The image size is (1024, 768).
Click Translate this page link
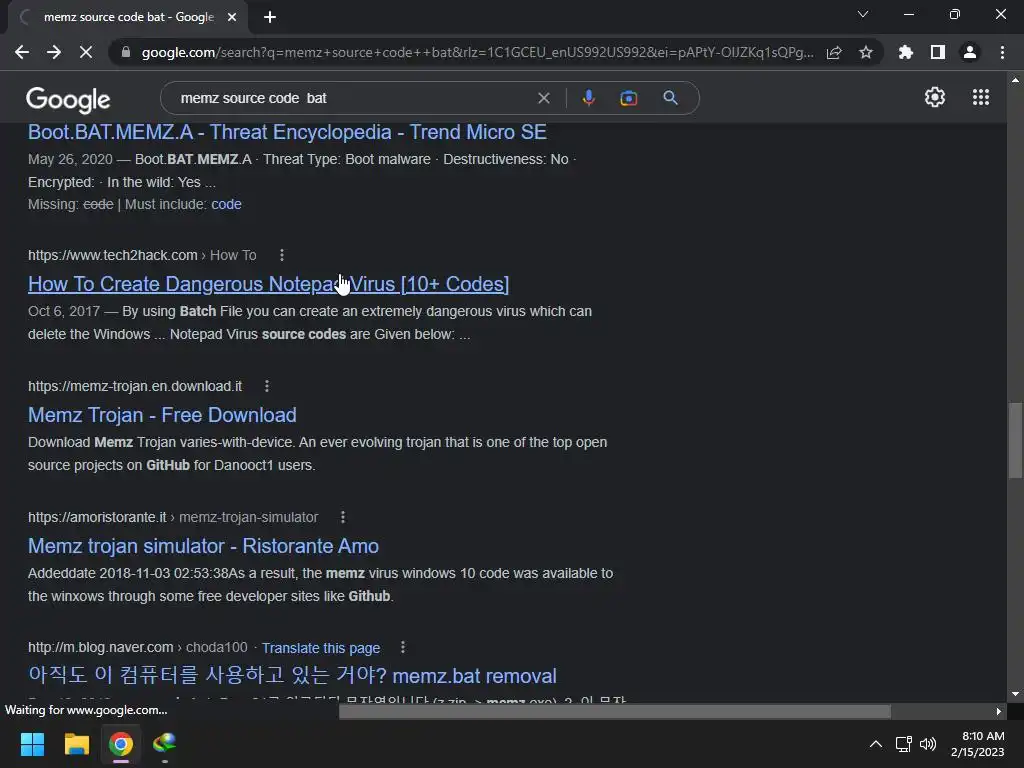(321, 648)
